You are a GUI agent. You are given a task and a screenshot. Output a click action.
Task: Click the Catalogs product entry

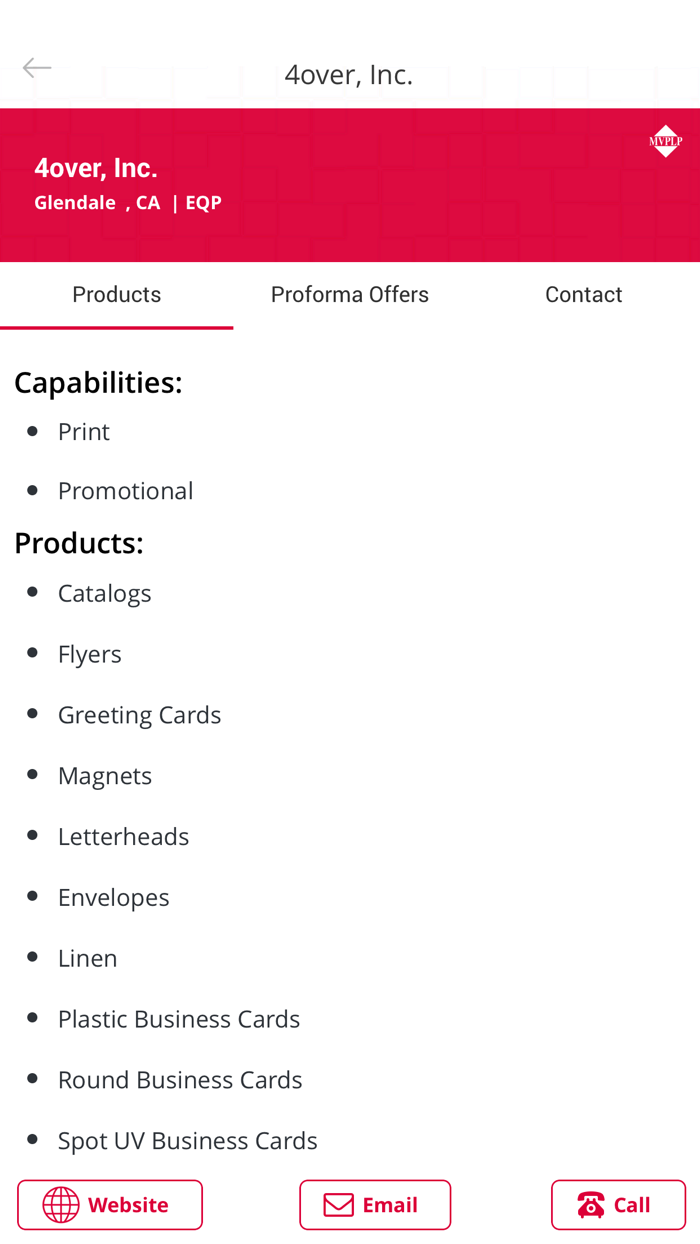tap(105, 593)
